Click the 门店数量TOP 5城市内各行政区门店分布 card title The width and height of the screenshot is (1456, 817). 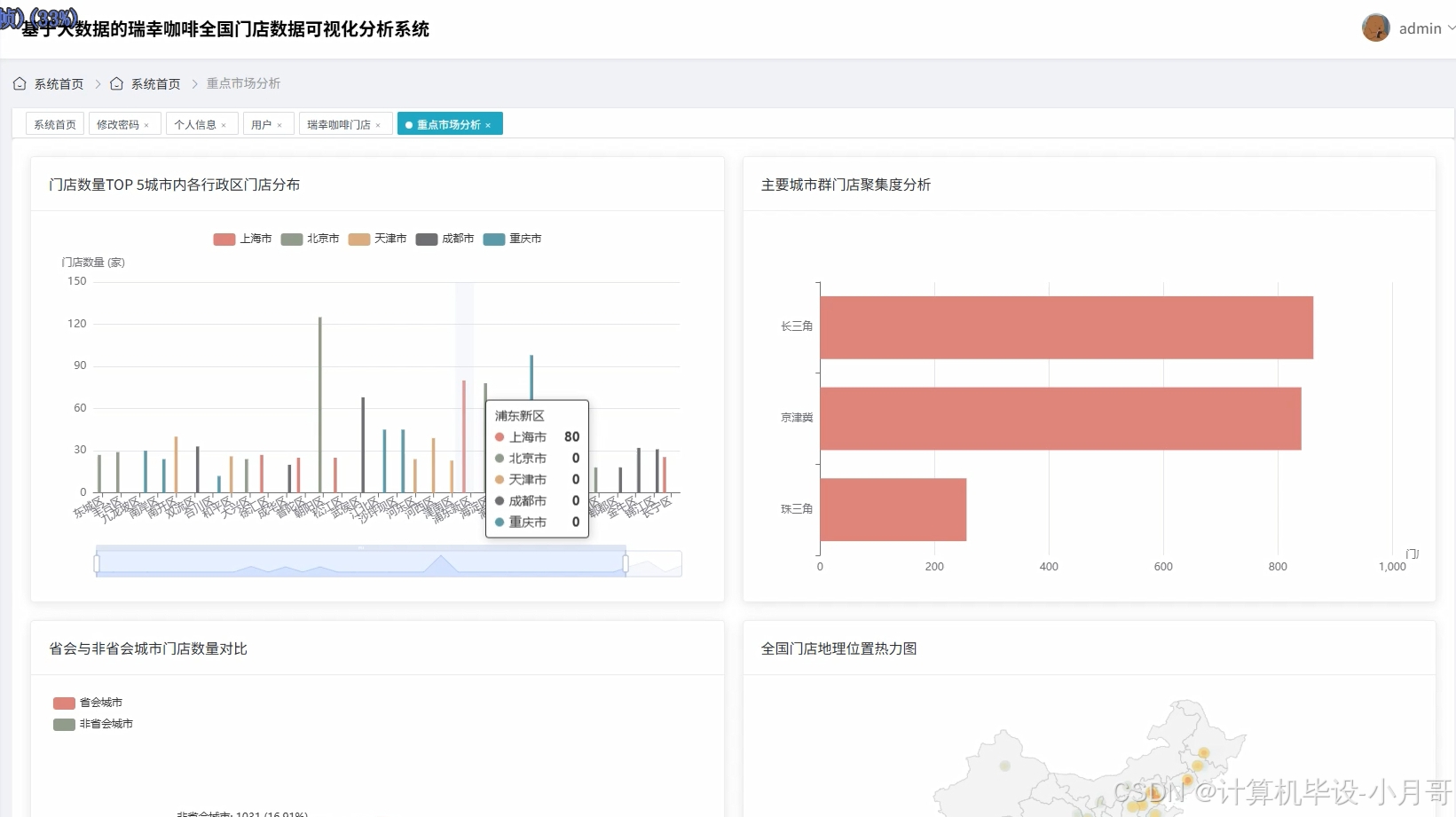pyautogui.click(x=175, y=185)
